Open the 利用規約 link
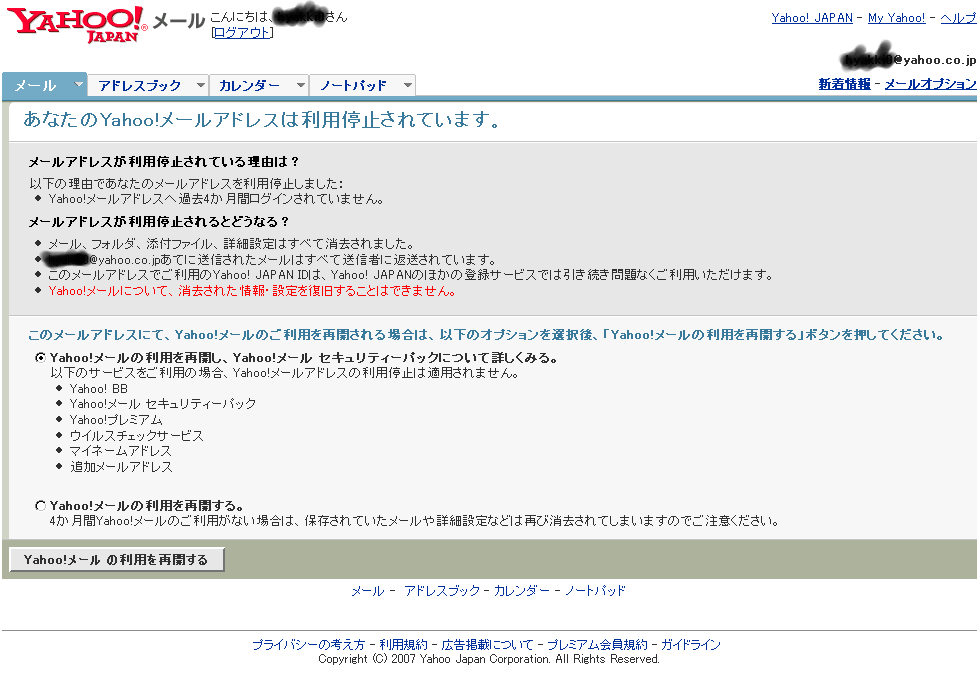Image resolution: width=980 pixels, height=673 pixels. coord(403,644)
